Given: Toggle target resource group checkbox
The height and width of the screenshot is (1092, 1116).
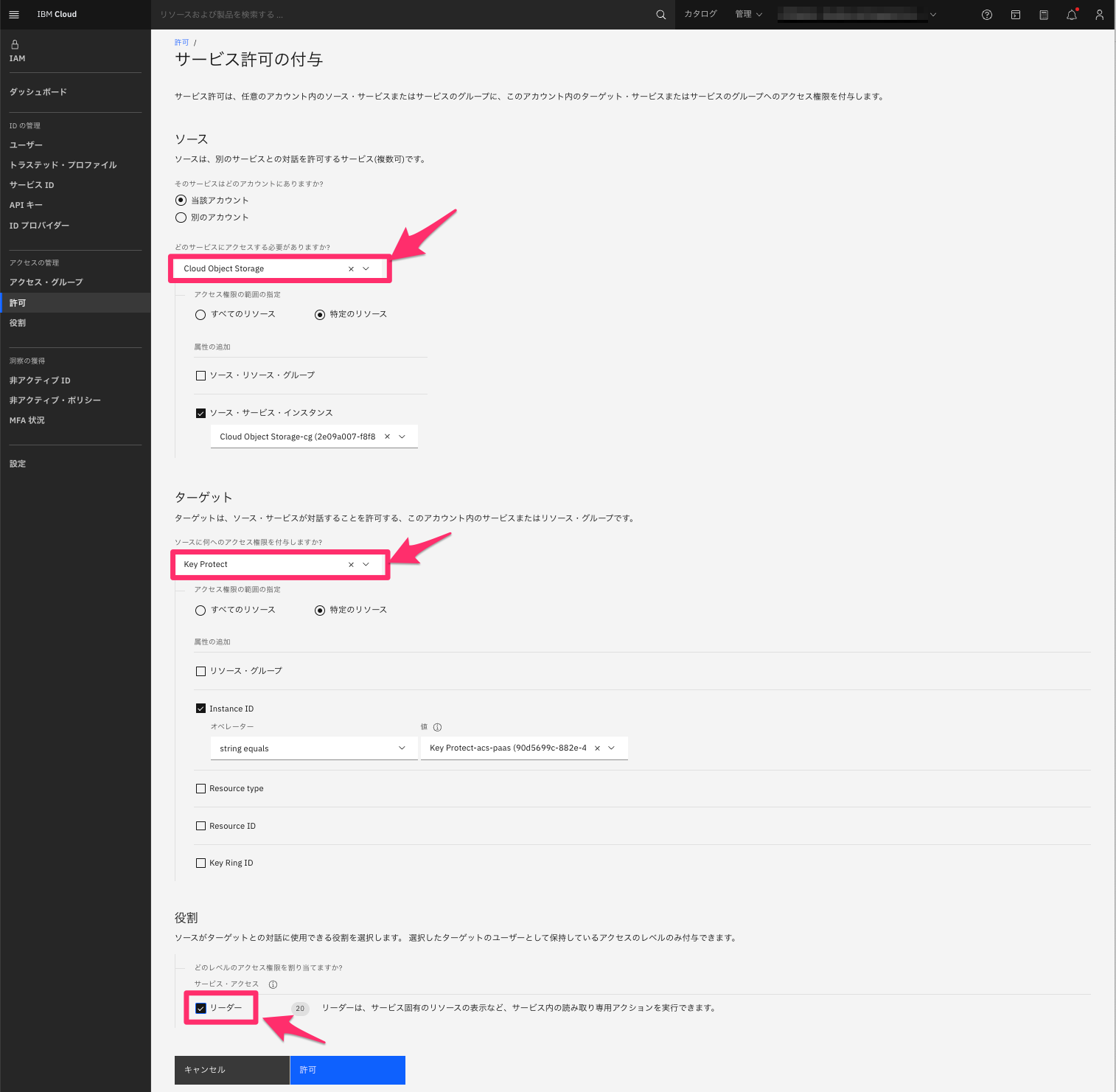Looking at the screenshot, I should coord(200,672).
